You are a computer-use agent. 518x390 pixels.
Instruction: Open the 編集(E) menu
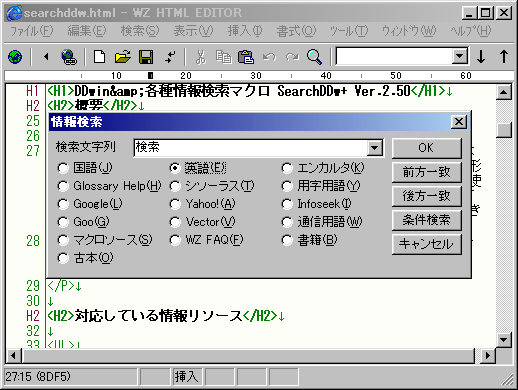pos(87,31)
